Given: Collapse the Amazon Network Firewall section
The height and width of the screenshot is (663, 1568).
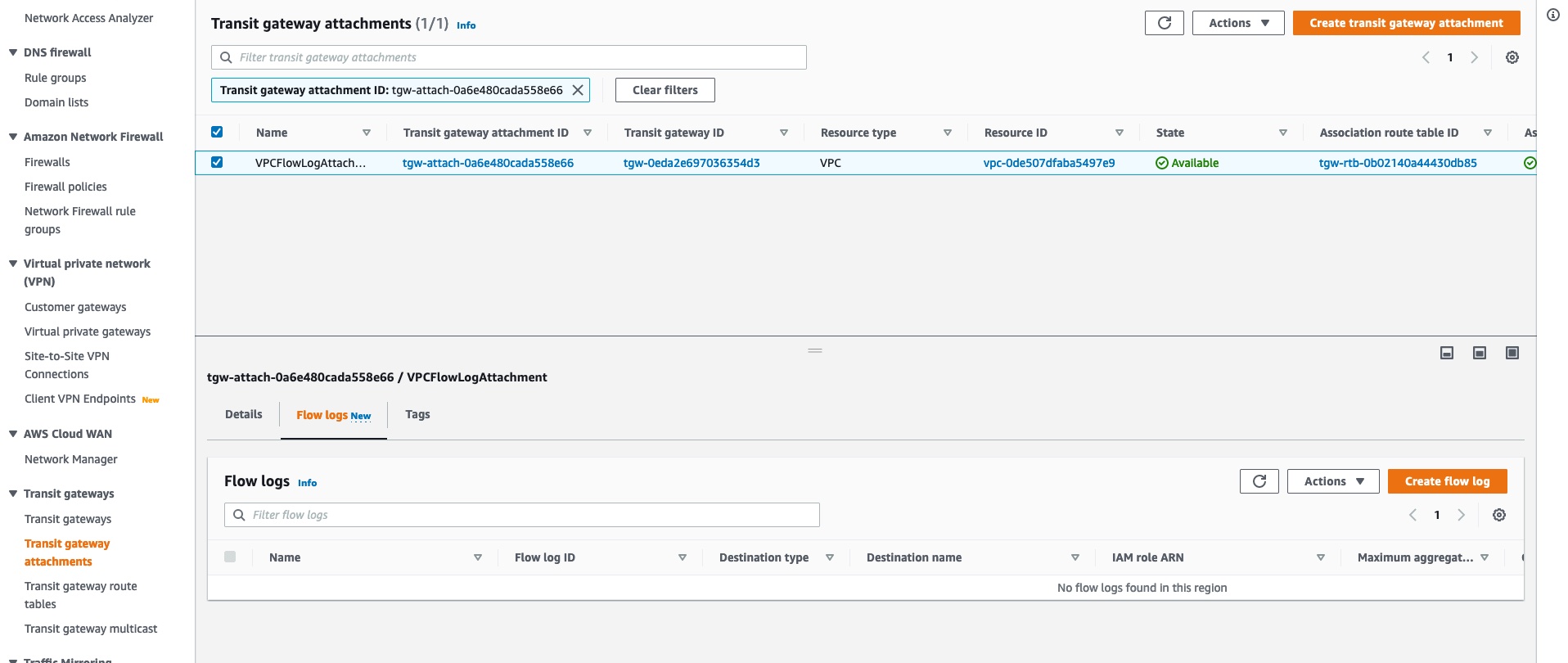Looking at the screenshot, I should pos(13,137).
